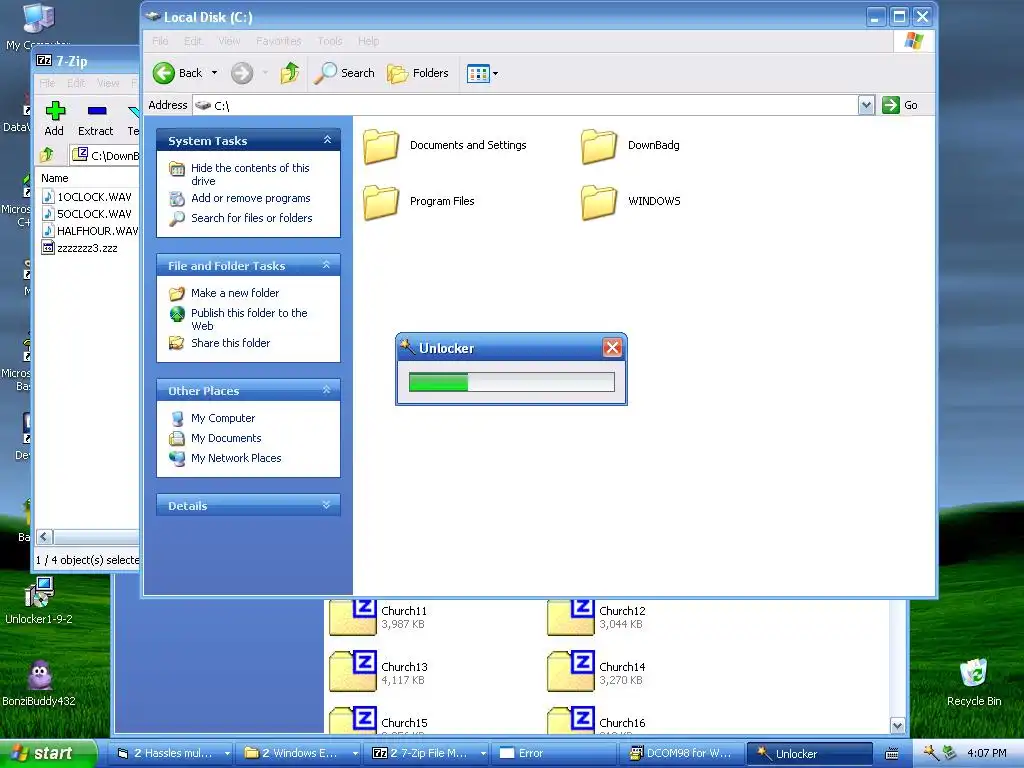Click the Address field showing C:\
Image resolution: width=1024 pixels, height=768 pixels.
pos(526,105)
